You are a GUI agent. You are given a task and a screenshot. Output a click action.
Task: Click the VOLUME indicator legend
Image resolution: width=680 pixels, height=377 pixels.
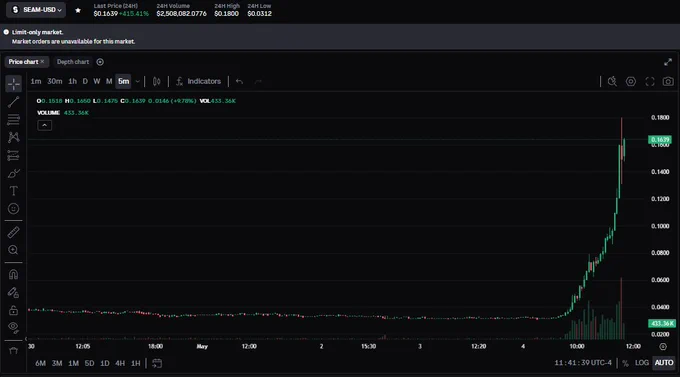tap(49, 113)
